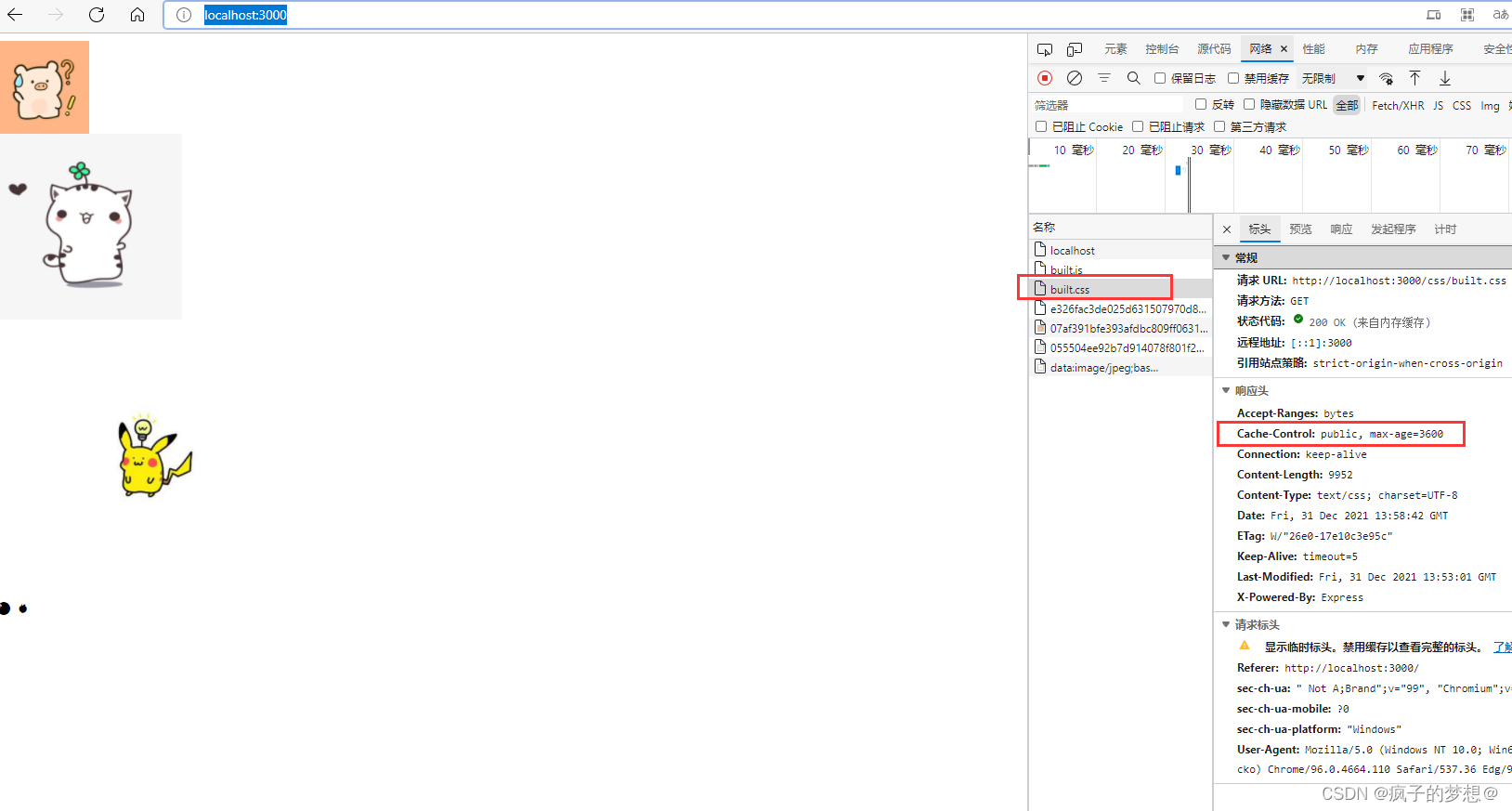The width and height of the screenshot is (1512, 811).
Task: Toggle the filter funnel icon
Action: (1104, 78)
